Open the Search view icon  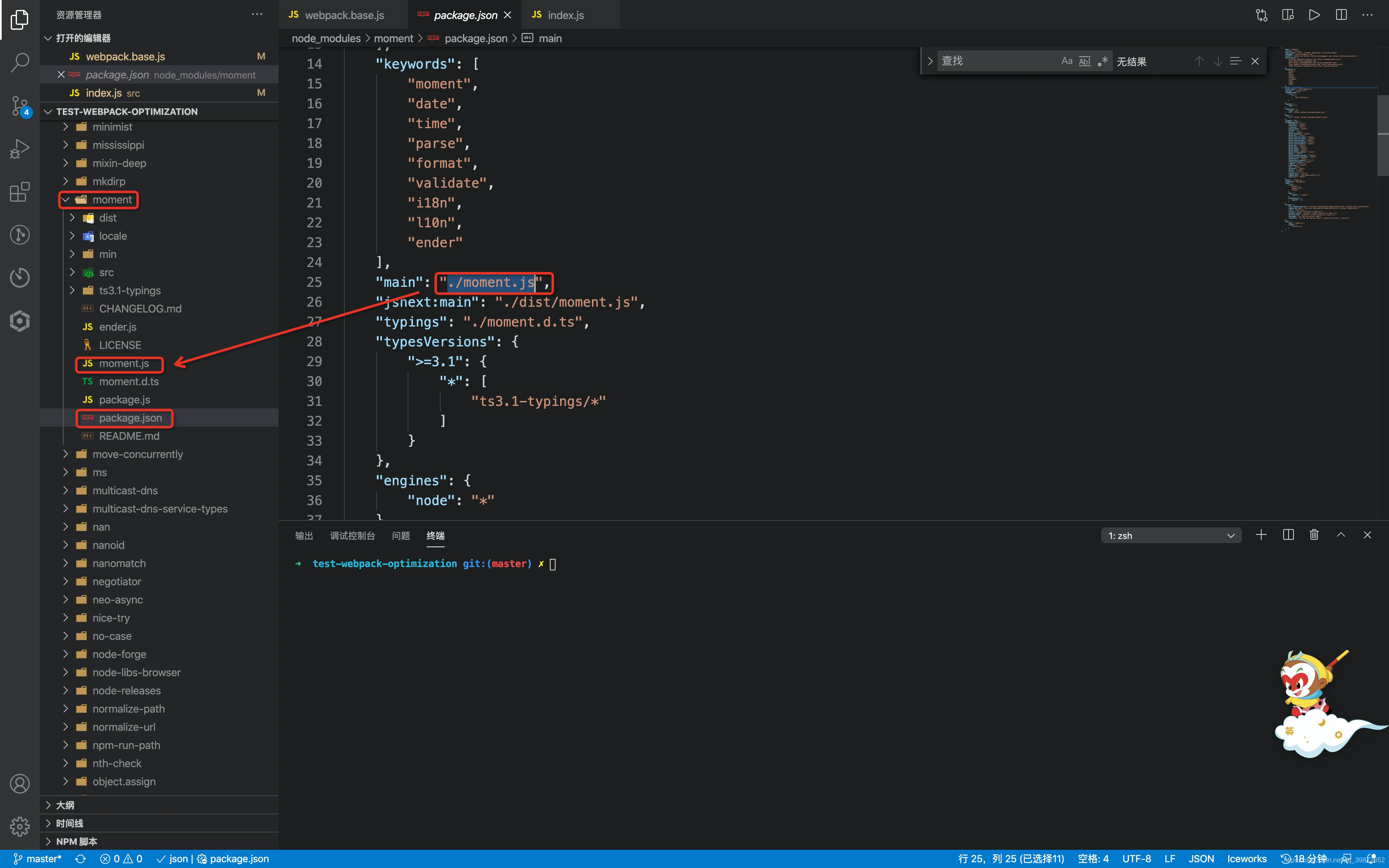(x=19, y=62)
